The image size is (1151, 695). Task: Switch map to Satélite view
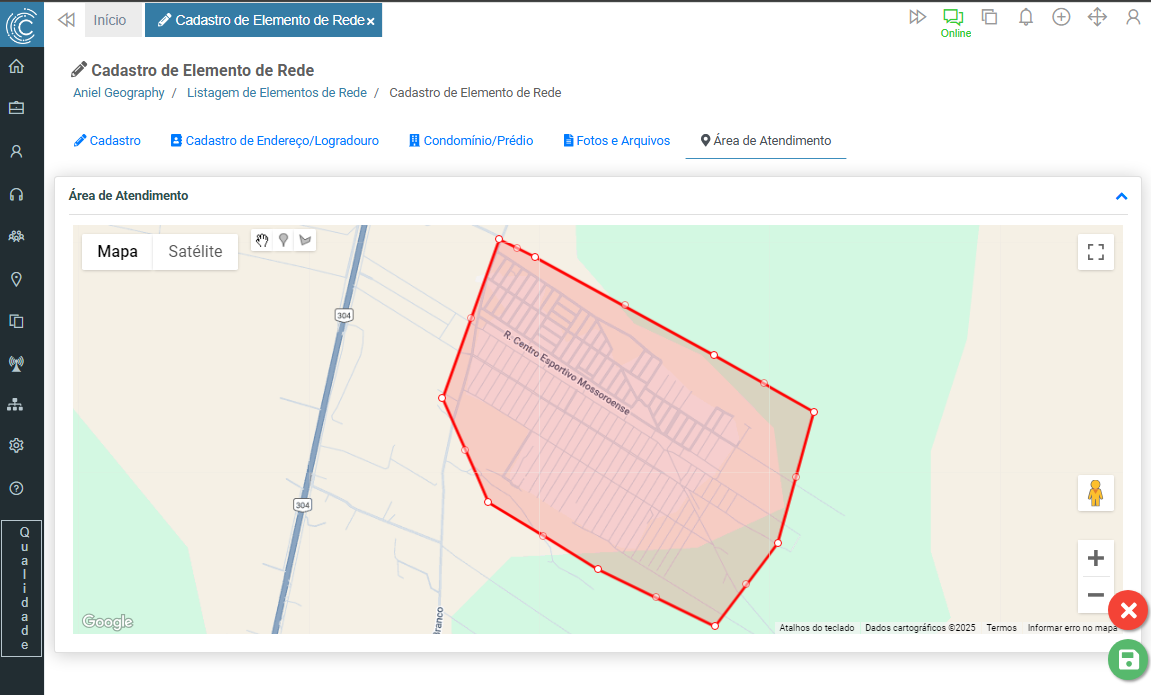tap(195, 252)
